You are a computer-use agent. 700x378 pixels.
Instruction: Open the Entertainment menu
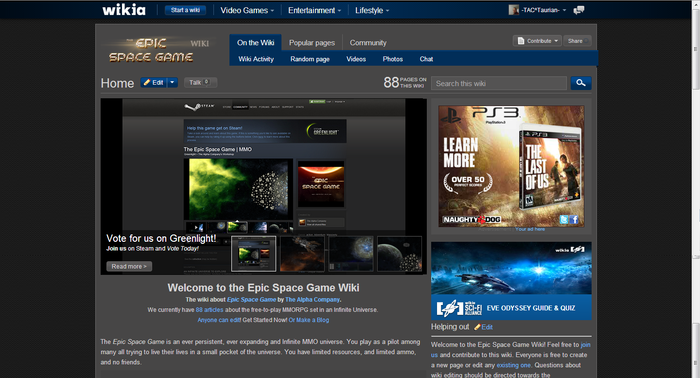[x=314, y=10]
